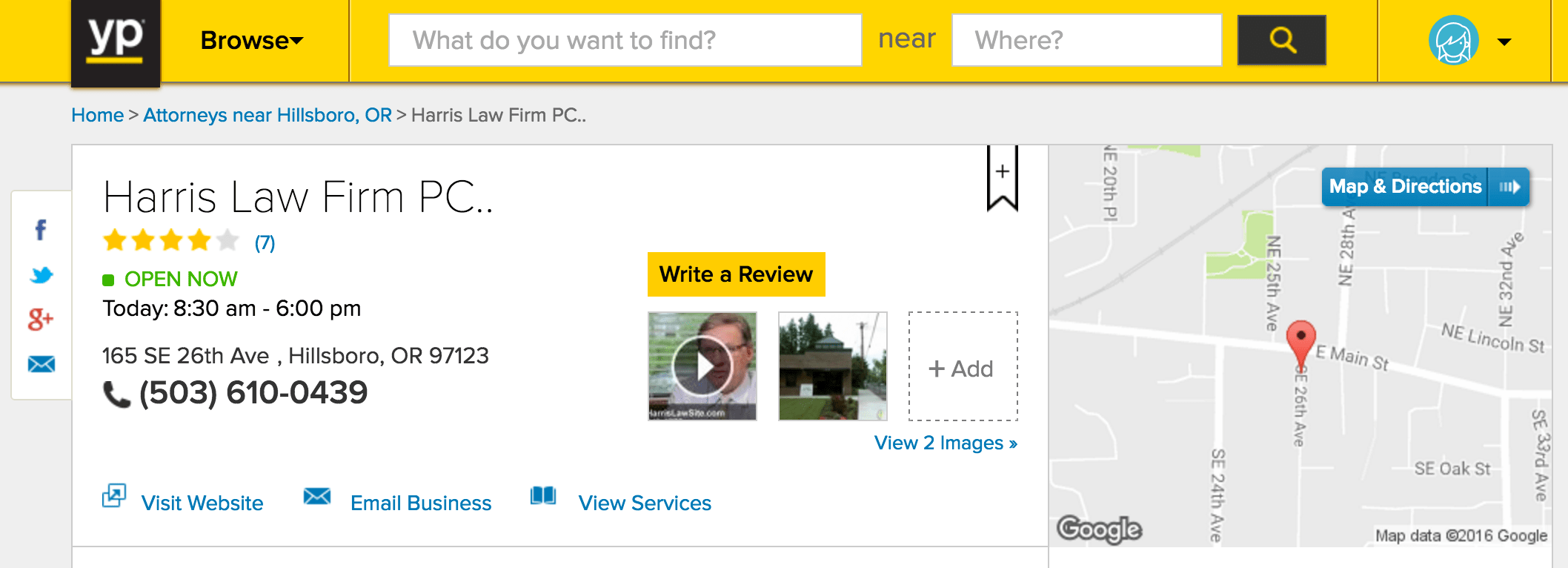This screenshot has height=568, width=1568.
Task: Click the Google logo on map
Action: tap(1100, 529)
